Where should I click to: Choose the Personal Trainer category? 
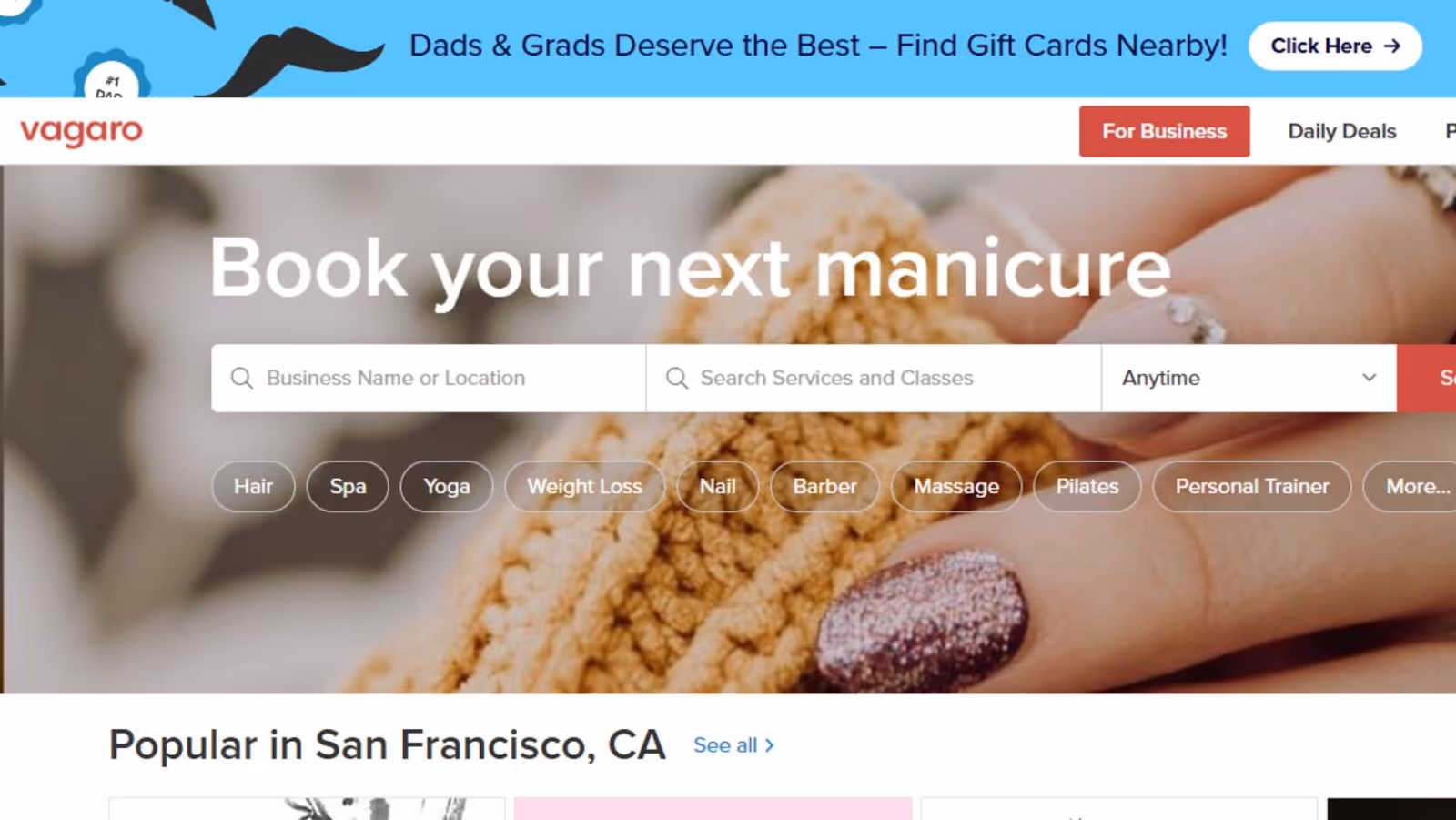click(1252, 487)
